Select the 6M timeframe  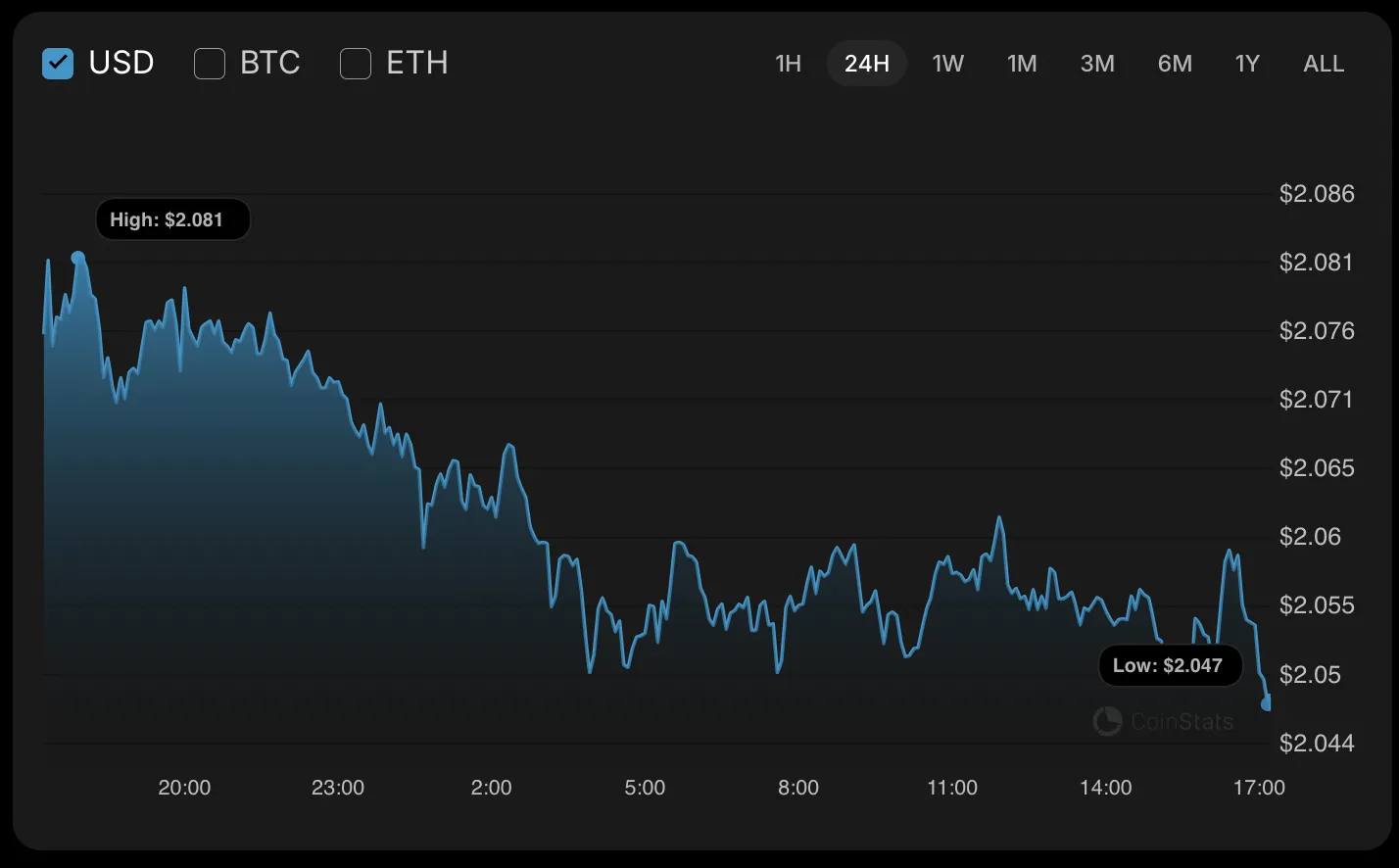coord(1174,63)
